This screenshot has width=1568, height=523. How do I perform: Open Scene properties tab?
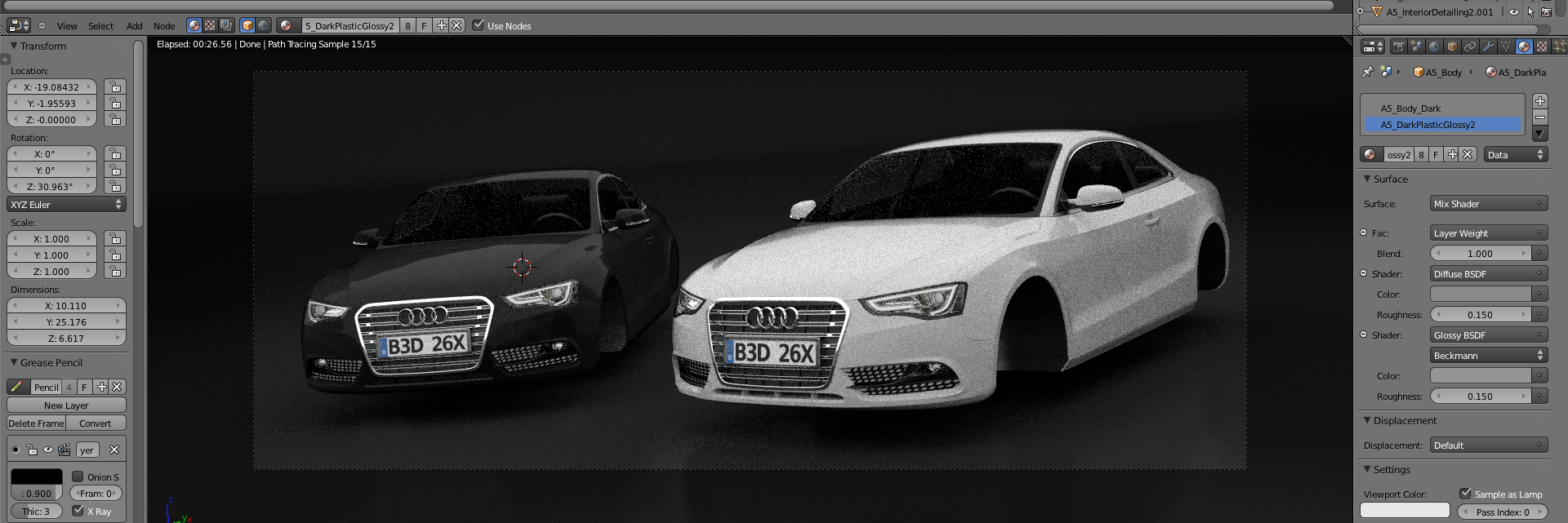[x=1416, y=47]
